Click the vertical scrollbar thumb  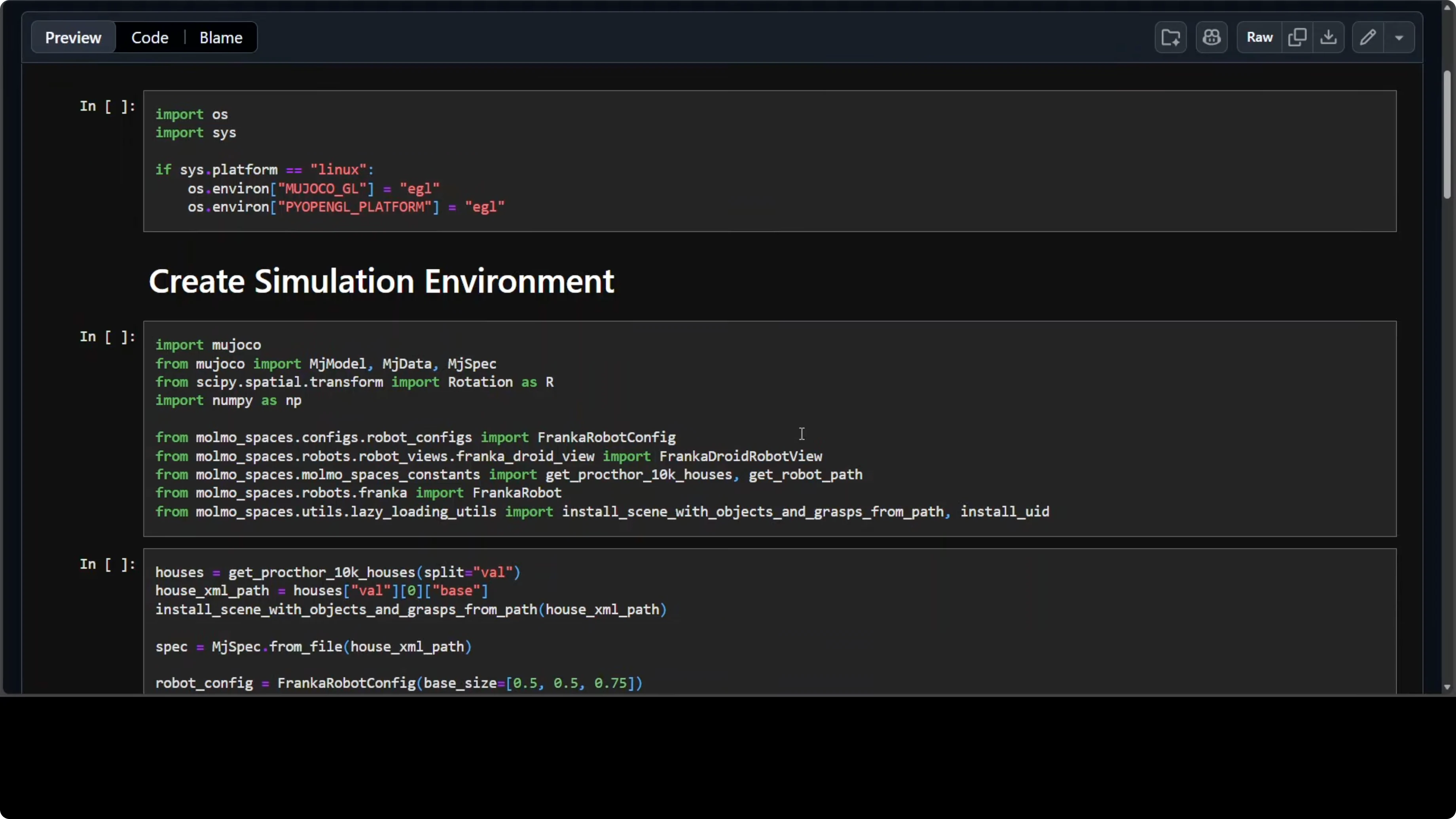tap(1447, 135)
